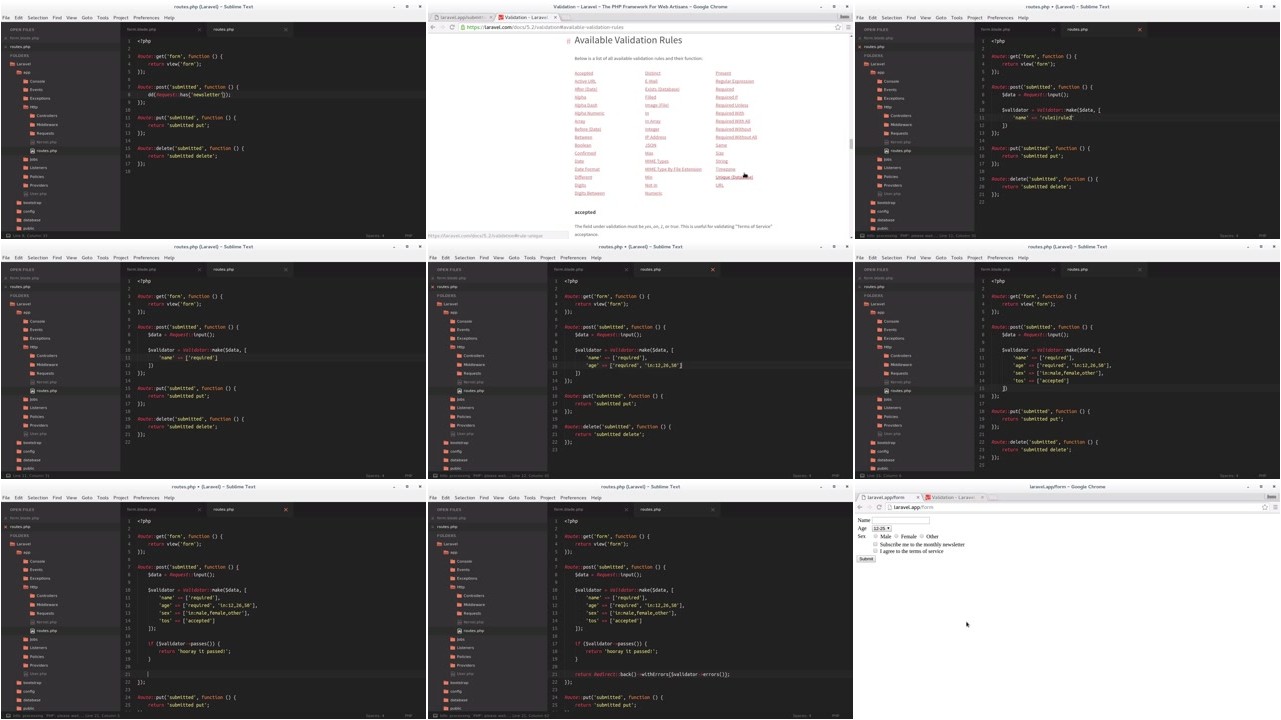Image resolution: width=1281 pixels, height=720 pixels.
Task: Click the anchor icon beside Available Validation Rules heading
Action: pos(568,41)
